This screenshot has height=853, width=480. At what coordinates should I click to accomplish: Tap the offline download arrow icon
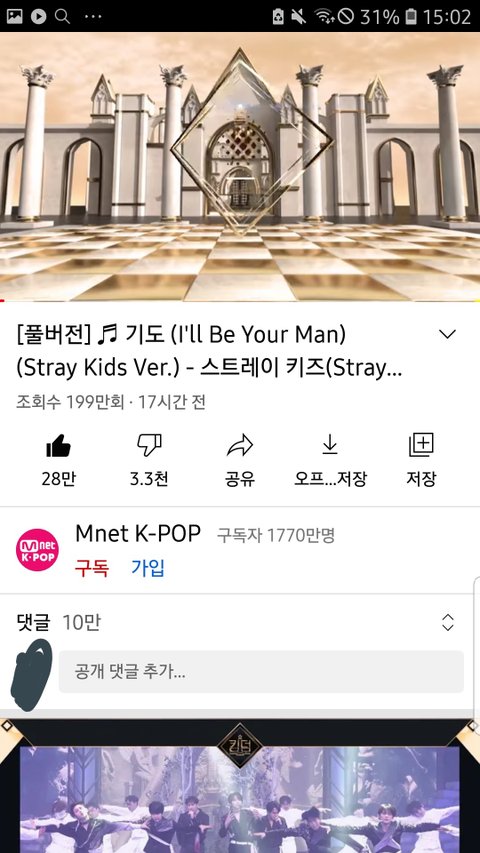(x=330, y=446)
